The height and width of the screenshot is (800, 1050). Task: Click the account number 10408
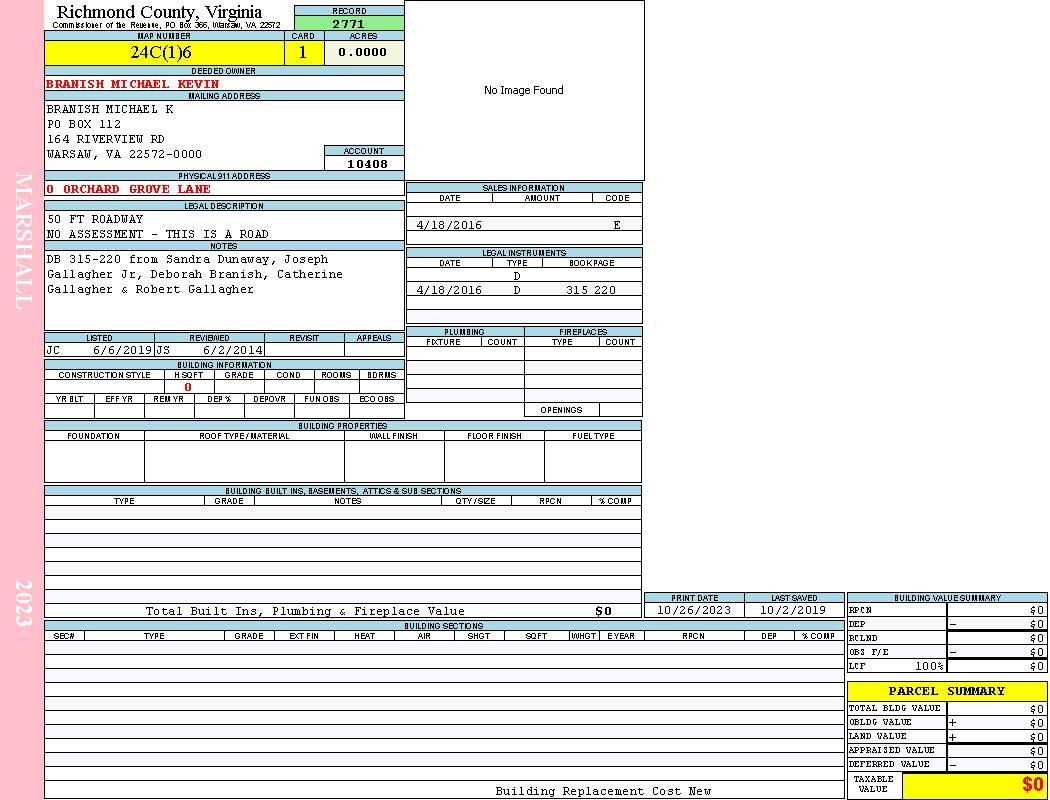pos(366,164)
